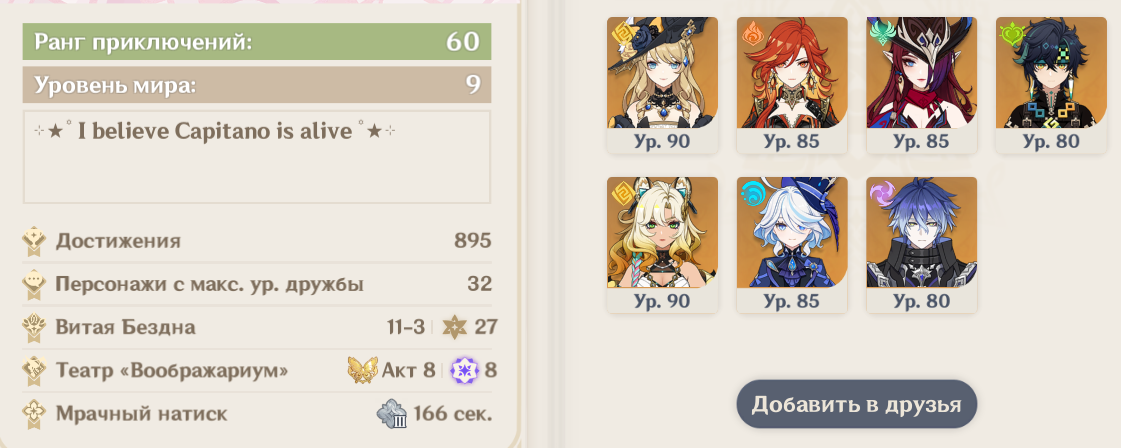Open red-haired Pyro character card Ур. 85

792,85
